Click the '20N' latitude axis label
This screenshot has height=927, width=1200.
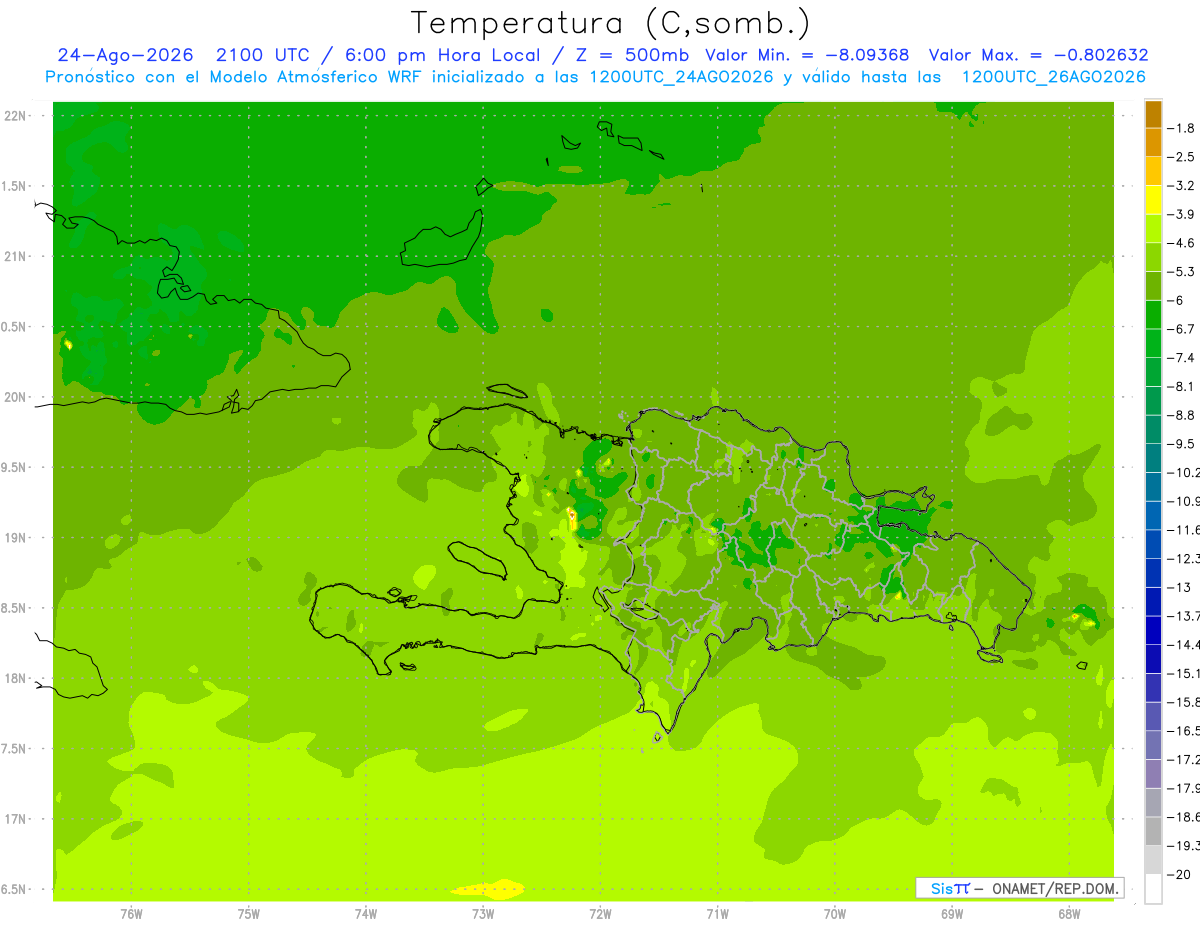click(x=17, y=397)
